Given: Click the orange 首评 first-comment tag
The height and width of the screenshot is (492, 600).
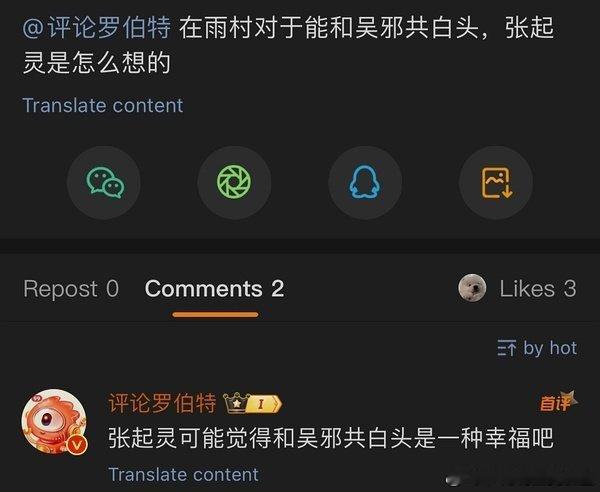Looking at the screenshot, I should (558, 401).
